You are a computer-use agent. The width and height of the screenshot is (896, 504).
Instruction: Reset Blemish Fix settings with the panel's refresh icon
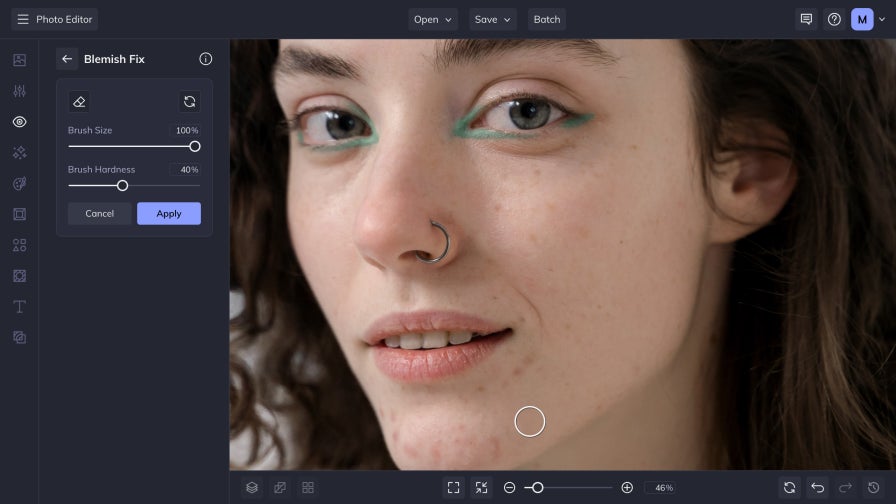190,102
